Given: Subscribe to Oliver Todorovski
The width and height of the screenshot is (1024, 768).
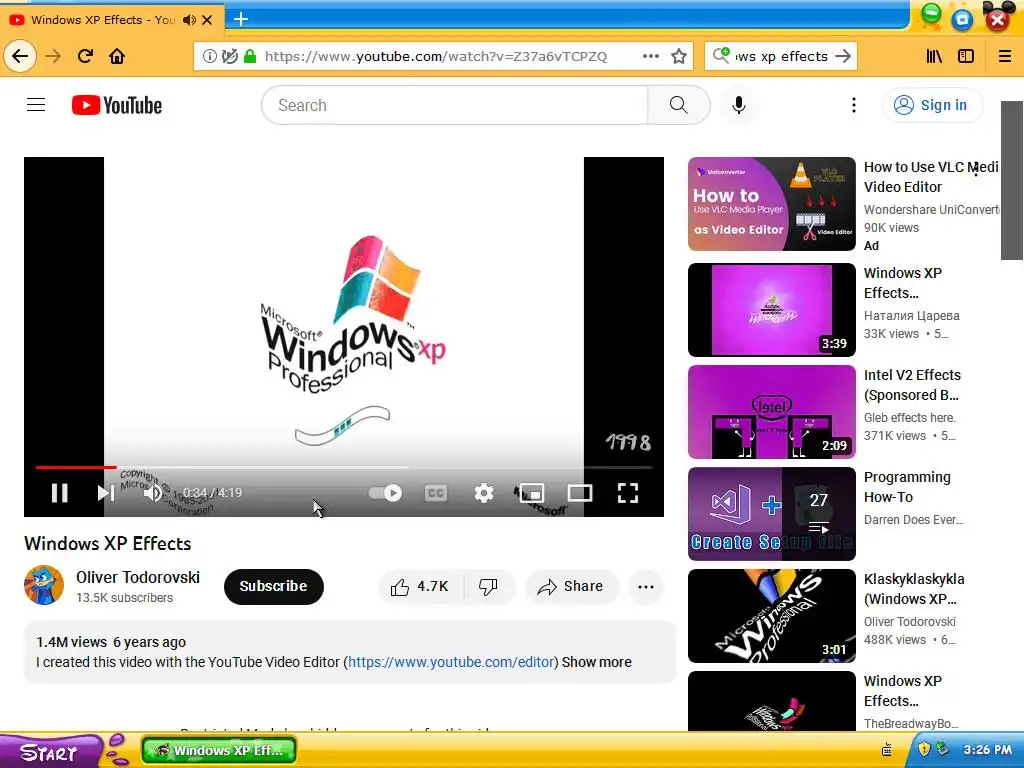Looking at the screenshot, I should (274, 586).
